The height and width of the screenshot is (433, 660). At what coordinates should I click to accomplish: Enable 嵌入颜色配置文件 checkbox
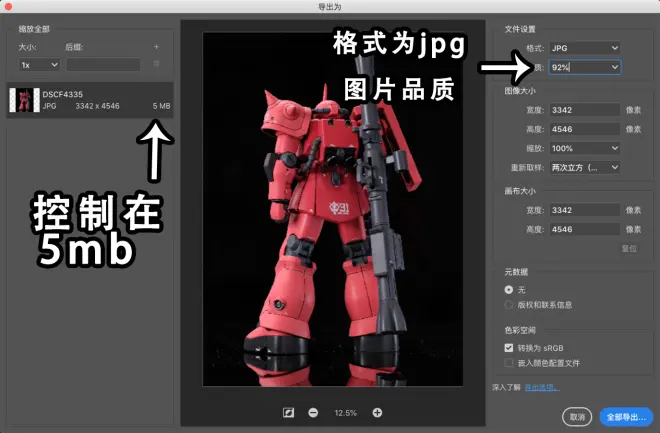click(508, 363)
